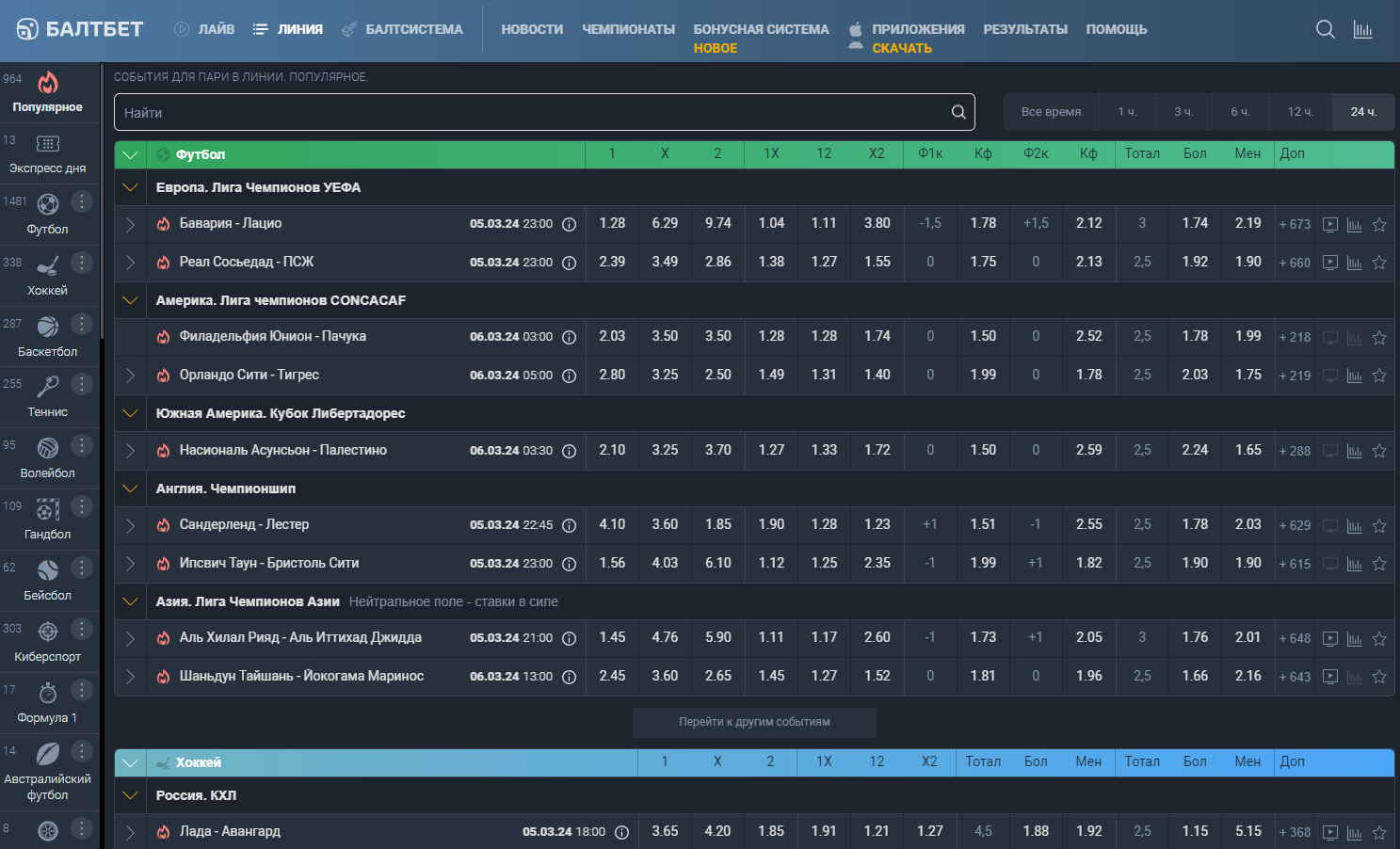
Task: Open БАЛТСИСТЕМА in the top menu
Action: [402, 29]
